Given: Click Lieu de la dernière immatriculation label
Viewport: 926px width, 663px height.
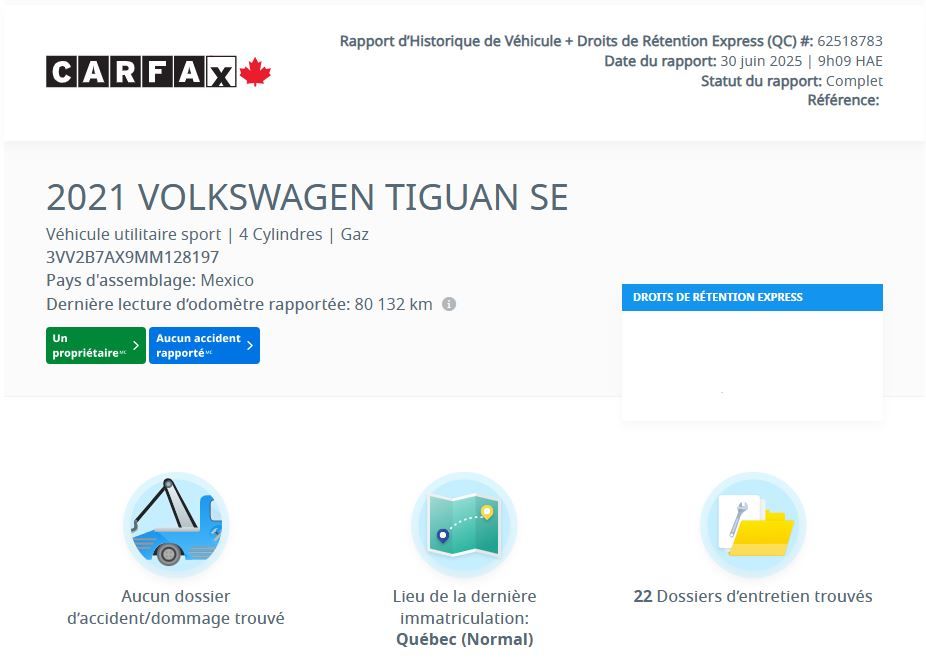Looking at the screenshot, I should point(464,607).
